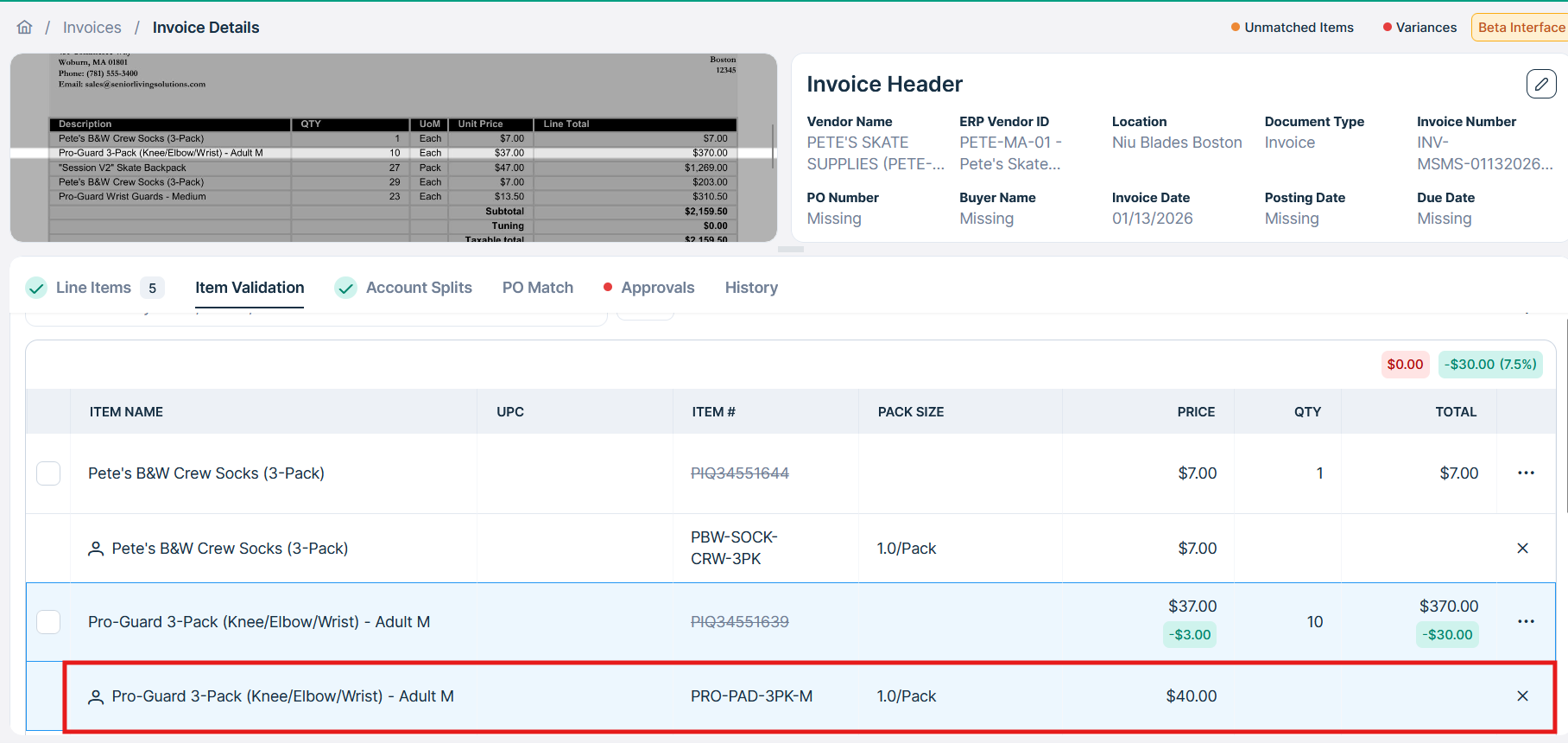Click the UPC column header
The image size is (1568, 743).
coord(510,412)
